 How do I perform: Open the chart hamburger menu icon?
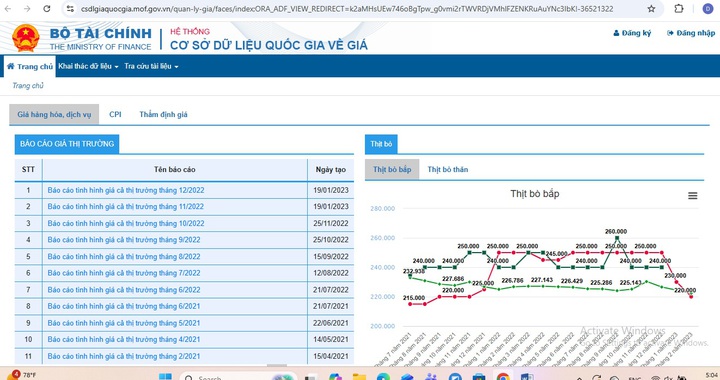tap(692, 196)
